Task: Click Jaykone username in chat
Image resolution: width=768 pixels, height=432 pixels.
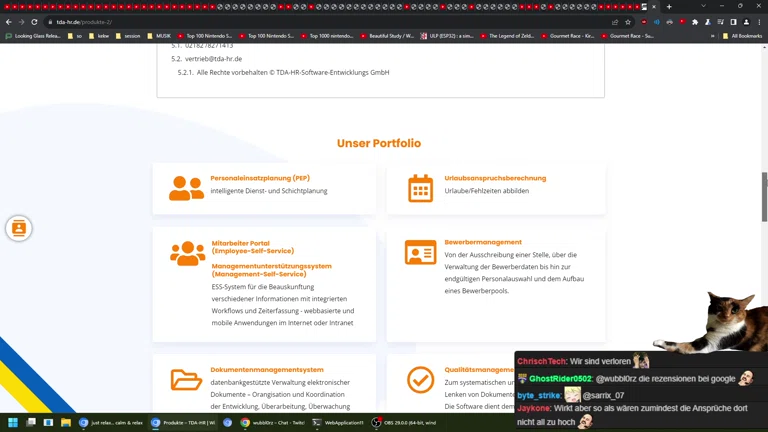Action: coord(533,408)
